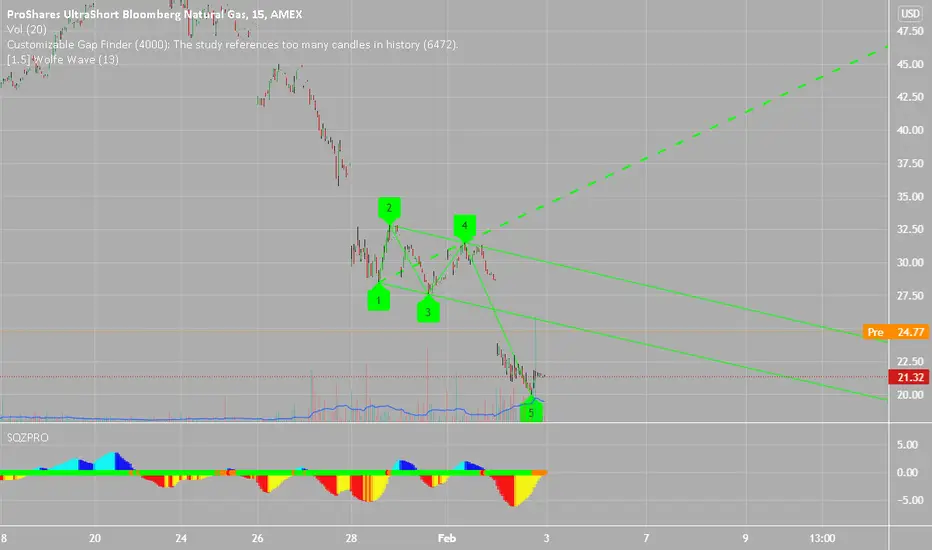Screen dimensions: 932x550
Task: Click the 26 date label on time axis
Action: [257, 538]
